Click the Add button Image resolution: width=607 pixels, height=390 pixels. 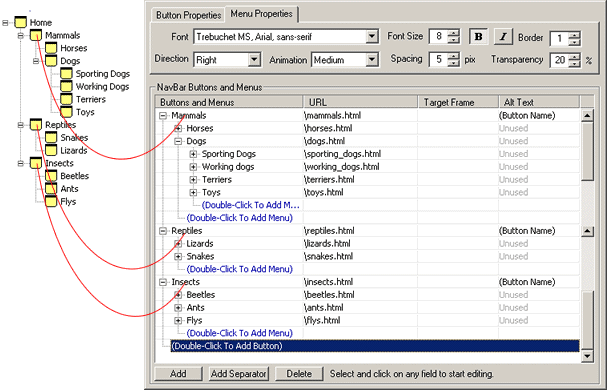pos(178,374)
